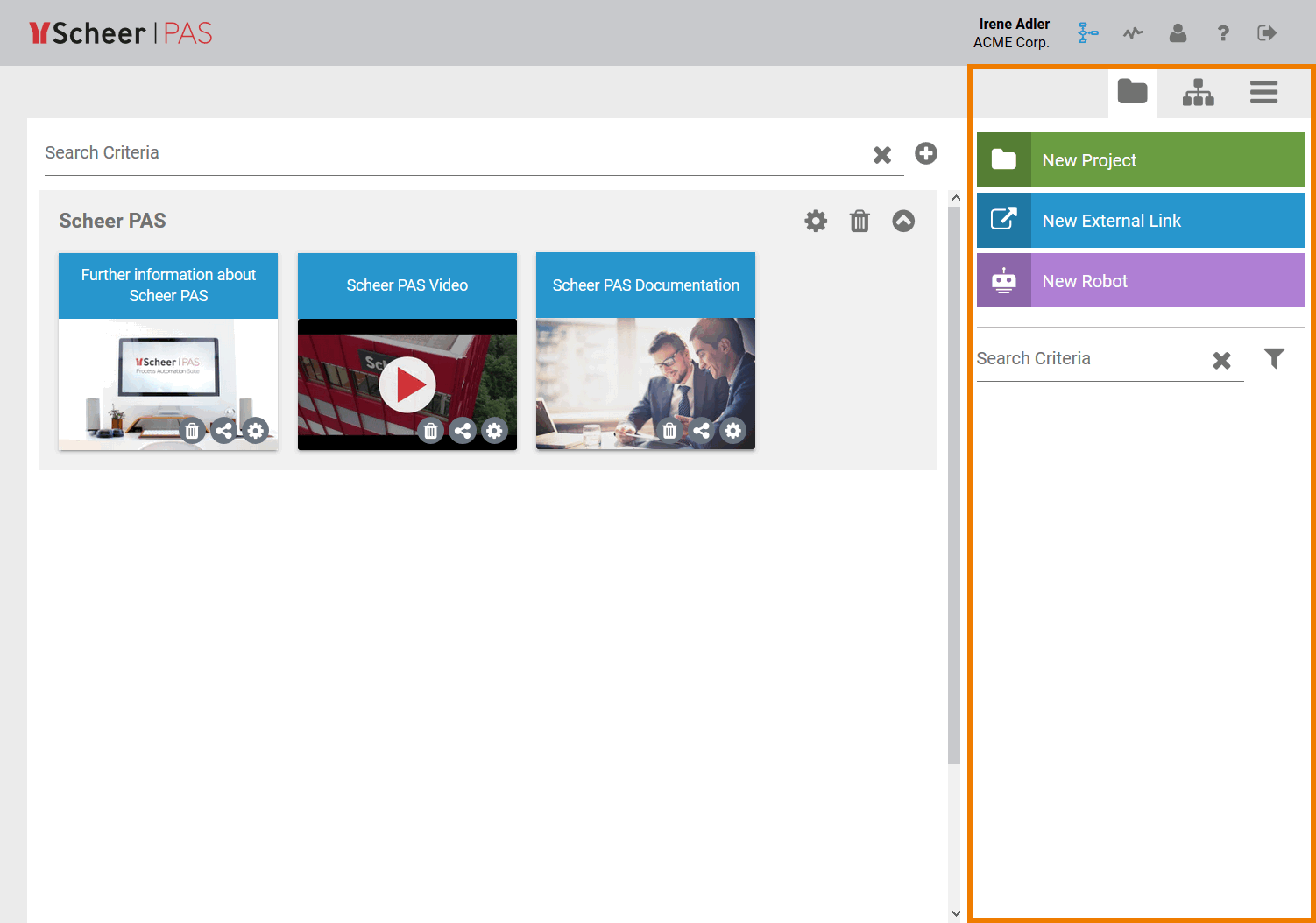Image resolution: width=1316 pixels, height=923 pixels.
Task: Open the hamburger list tab in sidebar
Action: pos(1263,92)
